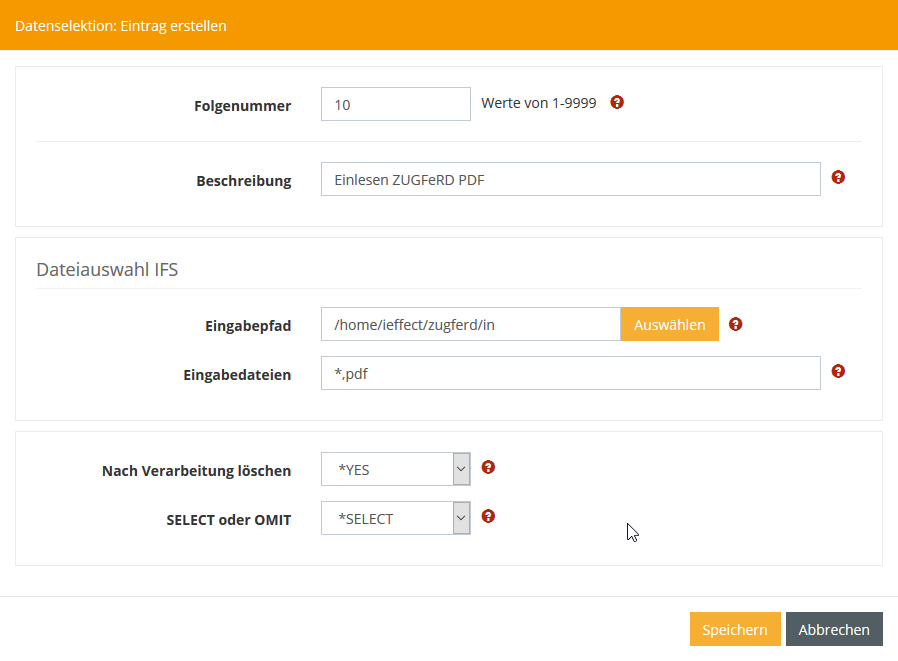The height and width of the screenshot is (661, 898).
Task: Cancel the dialog via Abbrechen
Action: point(834,629)
